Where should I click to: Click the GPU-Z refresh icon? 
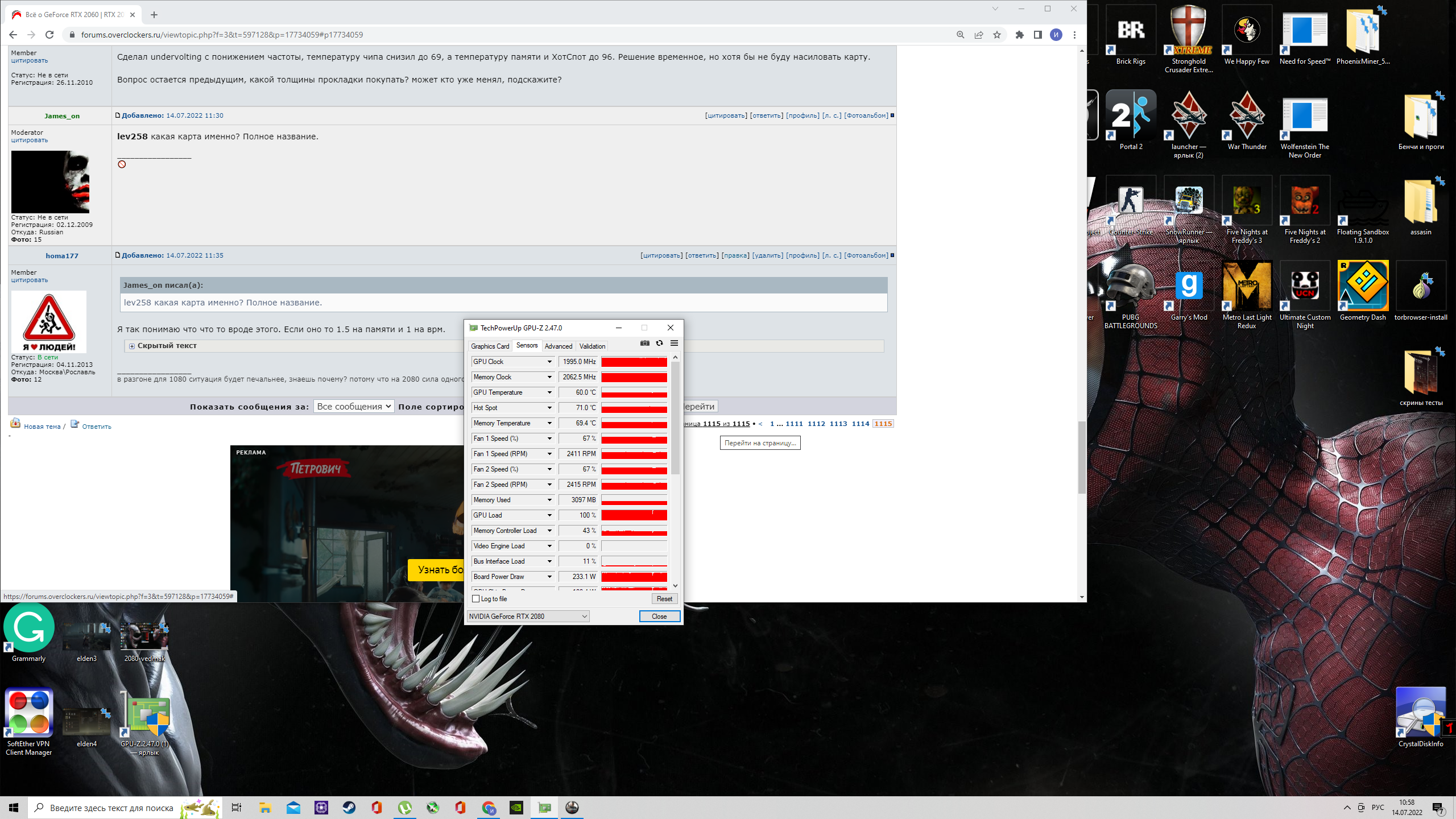click(659, 343)
